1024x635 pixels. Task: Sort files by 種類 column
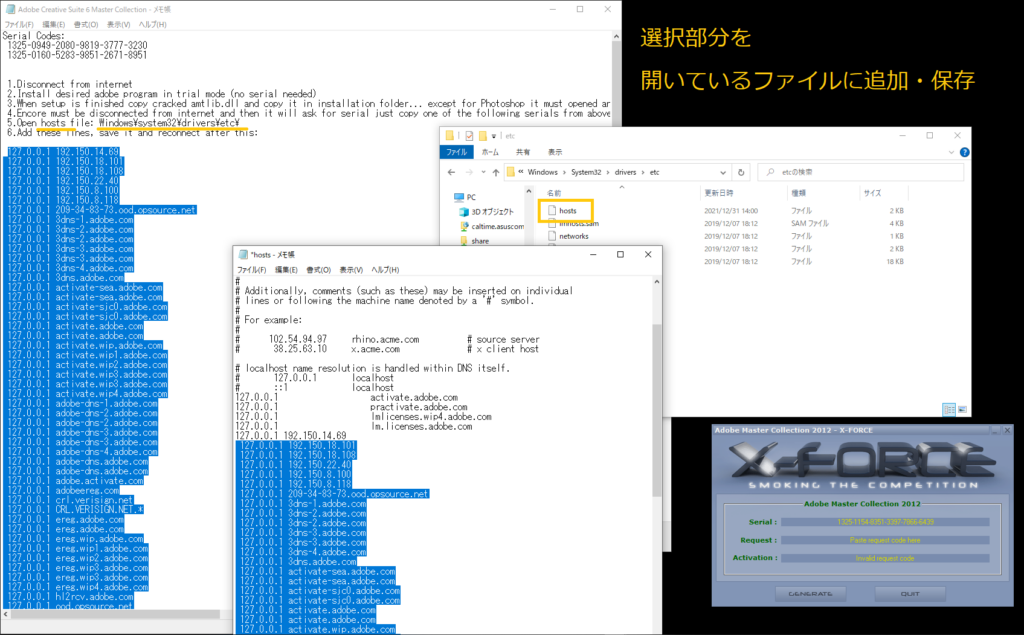(x=798, y=193)
